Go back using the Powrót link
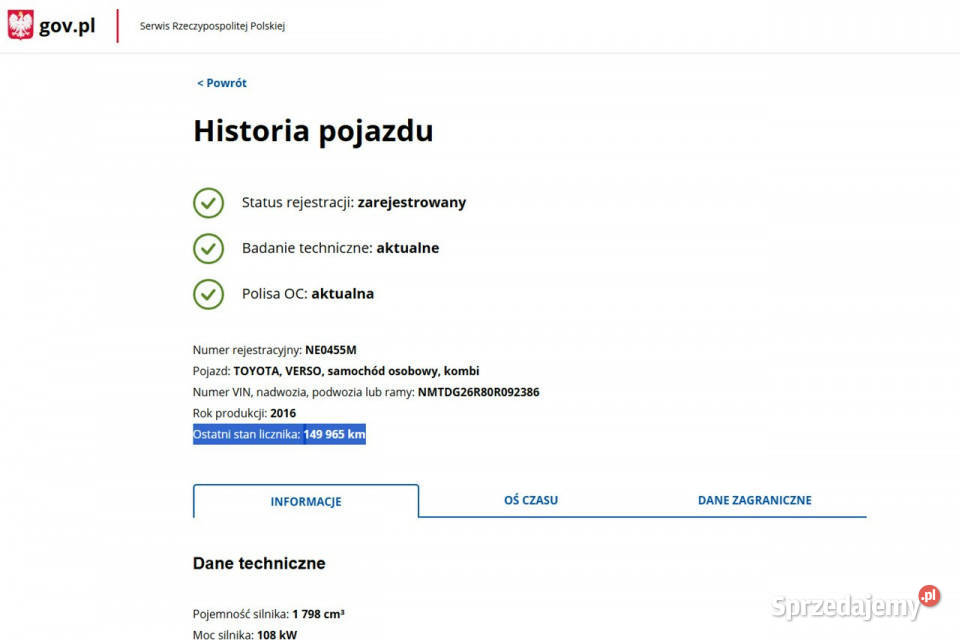This screenshot has height=640, width=960. [222, 83]
